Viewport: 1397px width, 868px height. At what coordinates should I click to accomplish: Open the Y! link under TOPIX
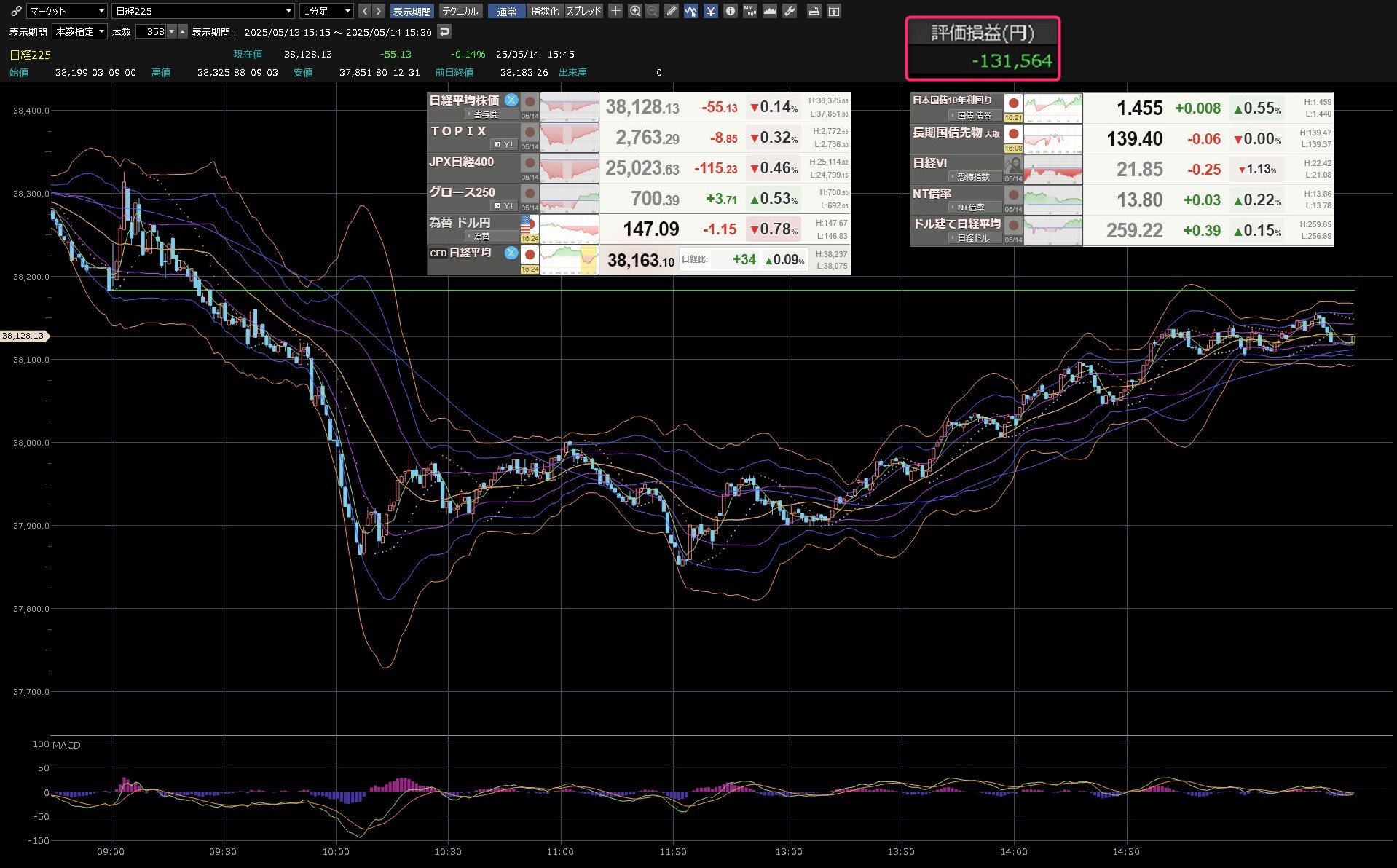(504, 145)
